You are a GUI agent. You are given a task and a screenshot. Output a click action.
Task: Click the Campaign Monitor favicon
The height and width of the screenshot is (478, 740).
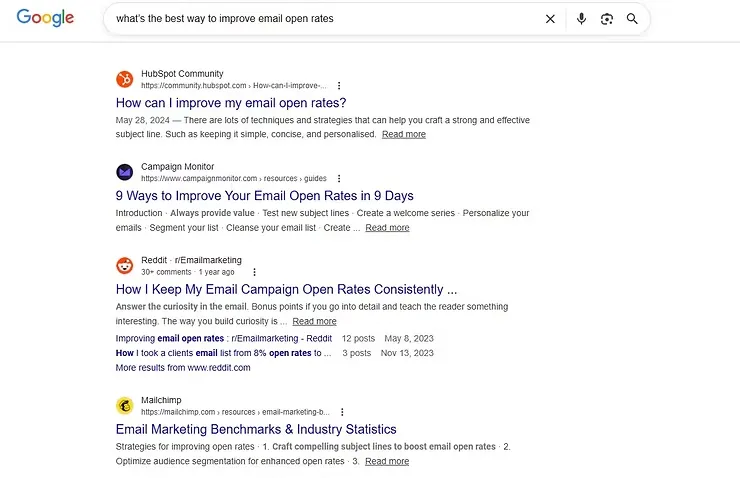125,172
